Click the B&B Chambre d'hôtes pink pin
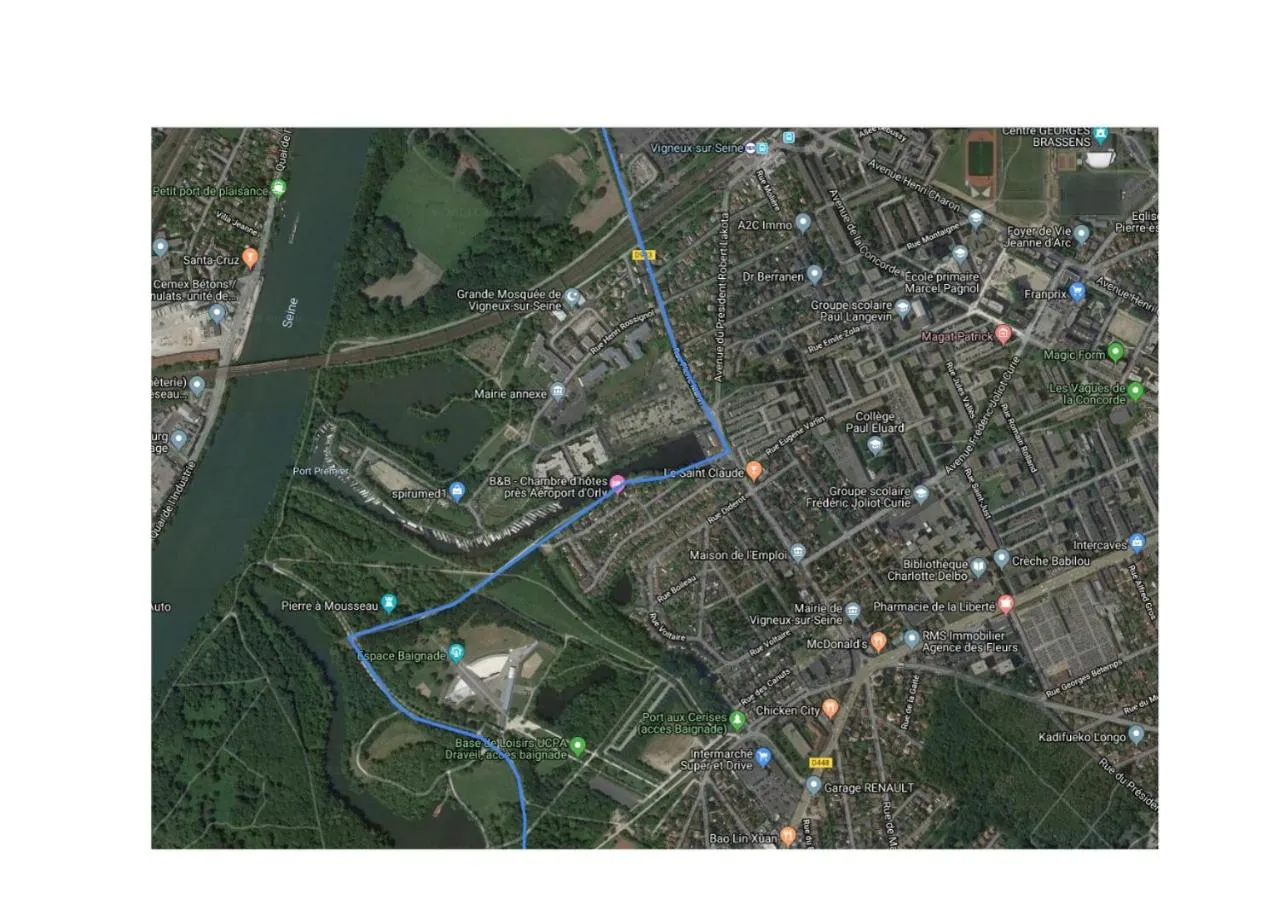The width and height of the screenshot is (1279, 905). pyautogui.click(x=618, y=485)
